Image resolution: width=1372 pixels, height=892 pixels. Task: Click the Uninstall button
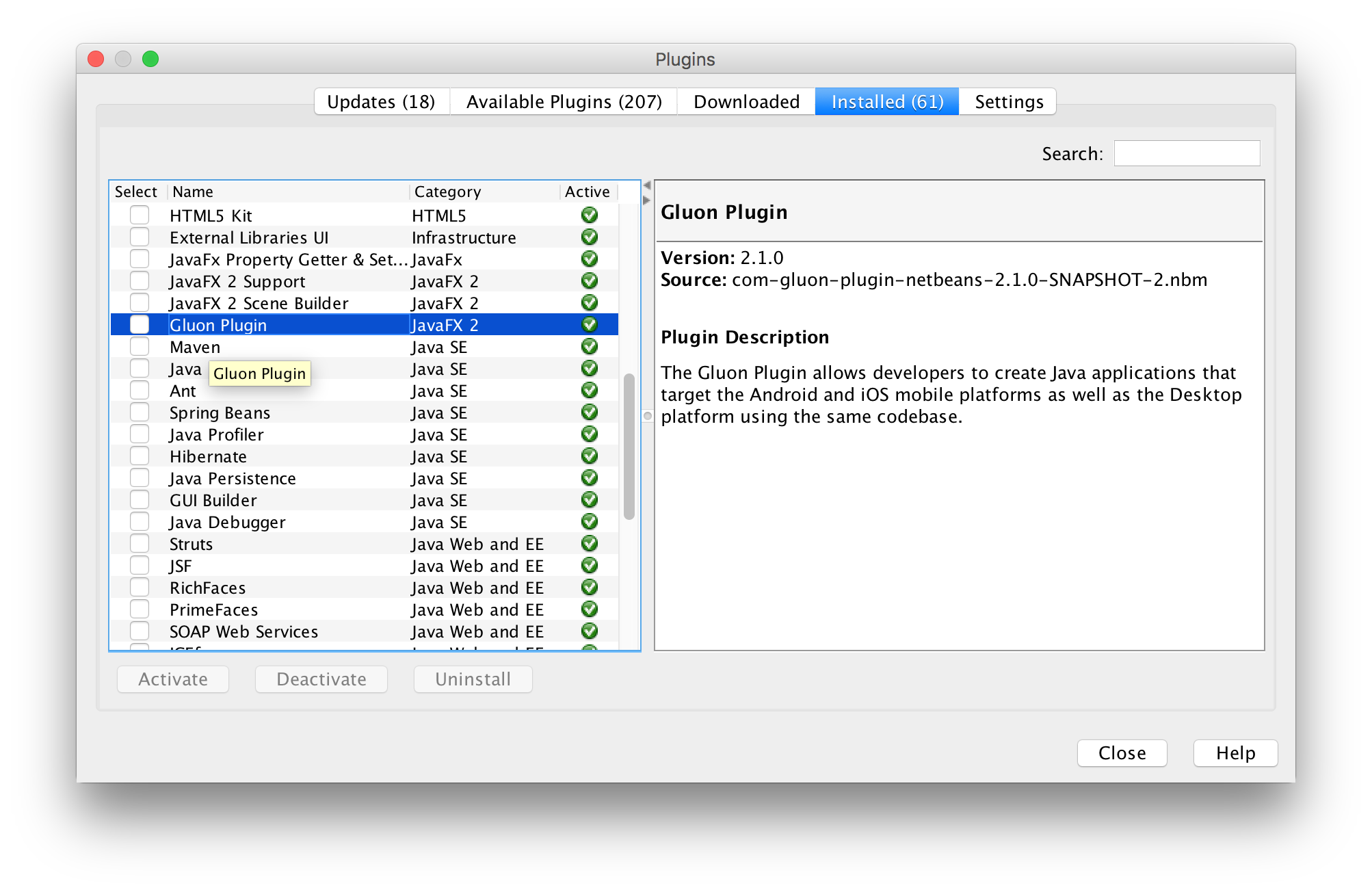tap(473, 679)
